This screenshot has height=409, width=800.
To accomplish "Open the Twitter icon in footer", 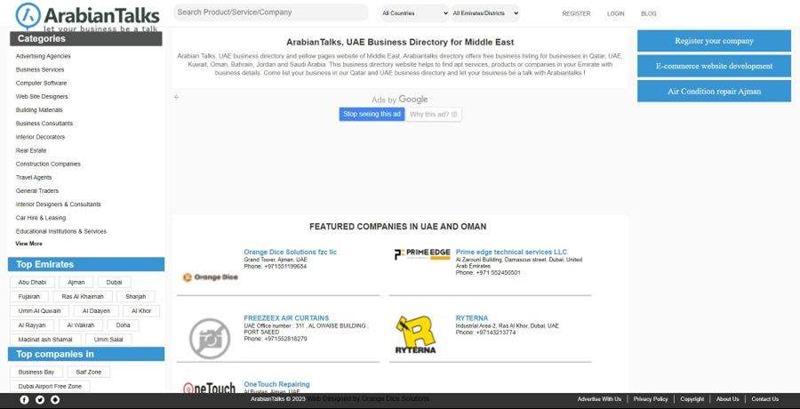I will click(x=41, y=400).
